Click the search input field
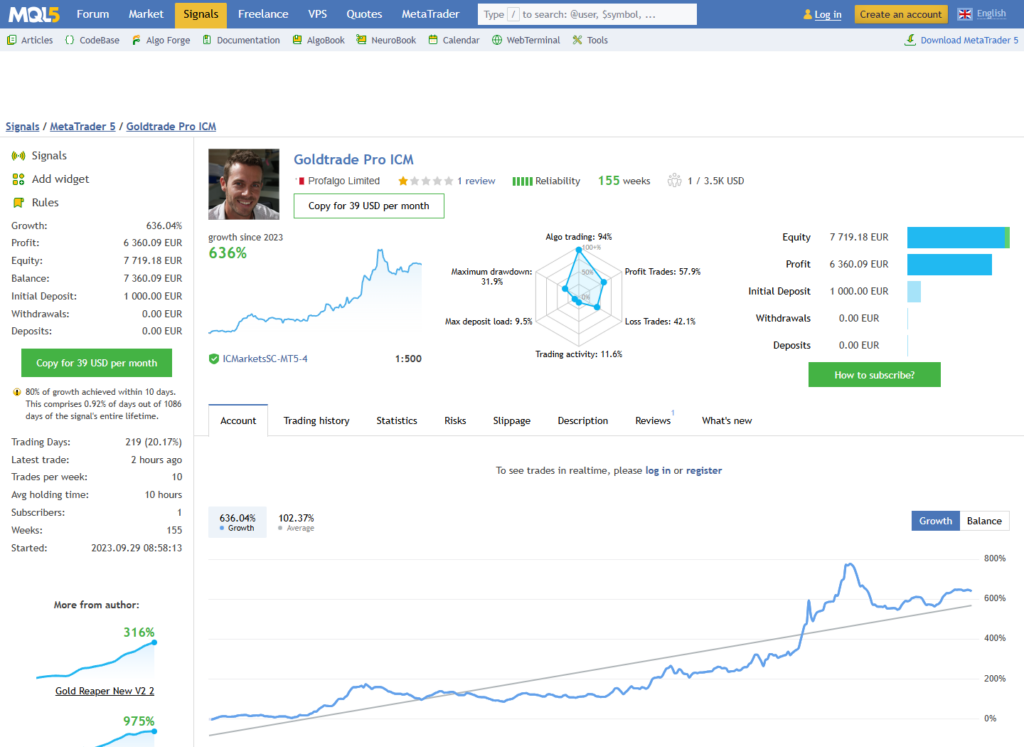Viewport: 1024px width, 747px height. pos(587,14)
